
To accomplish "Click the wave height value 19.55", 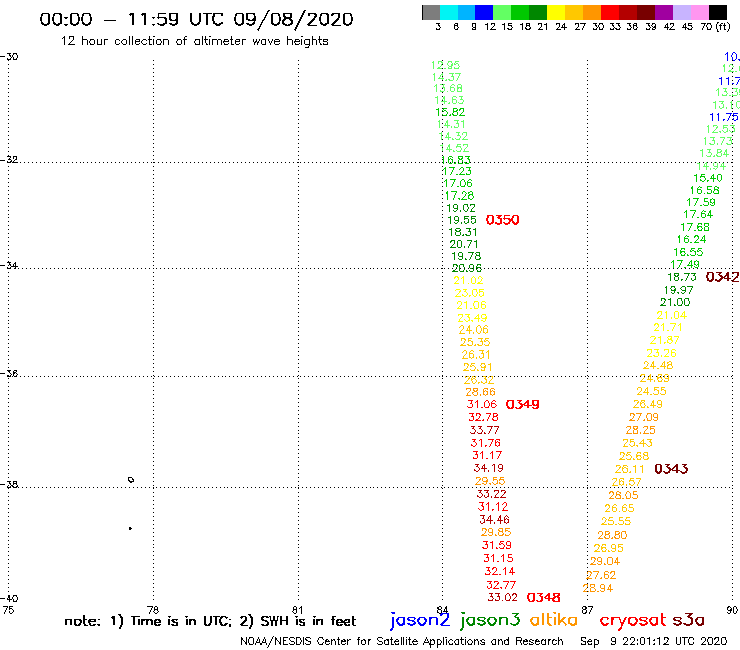I will click(x=462, y=220).
